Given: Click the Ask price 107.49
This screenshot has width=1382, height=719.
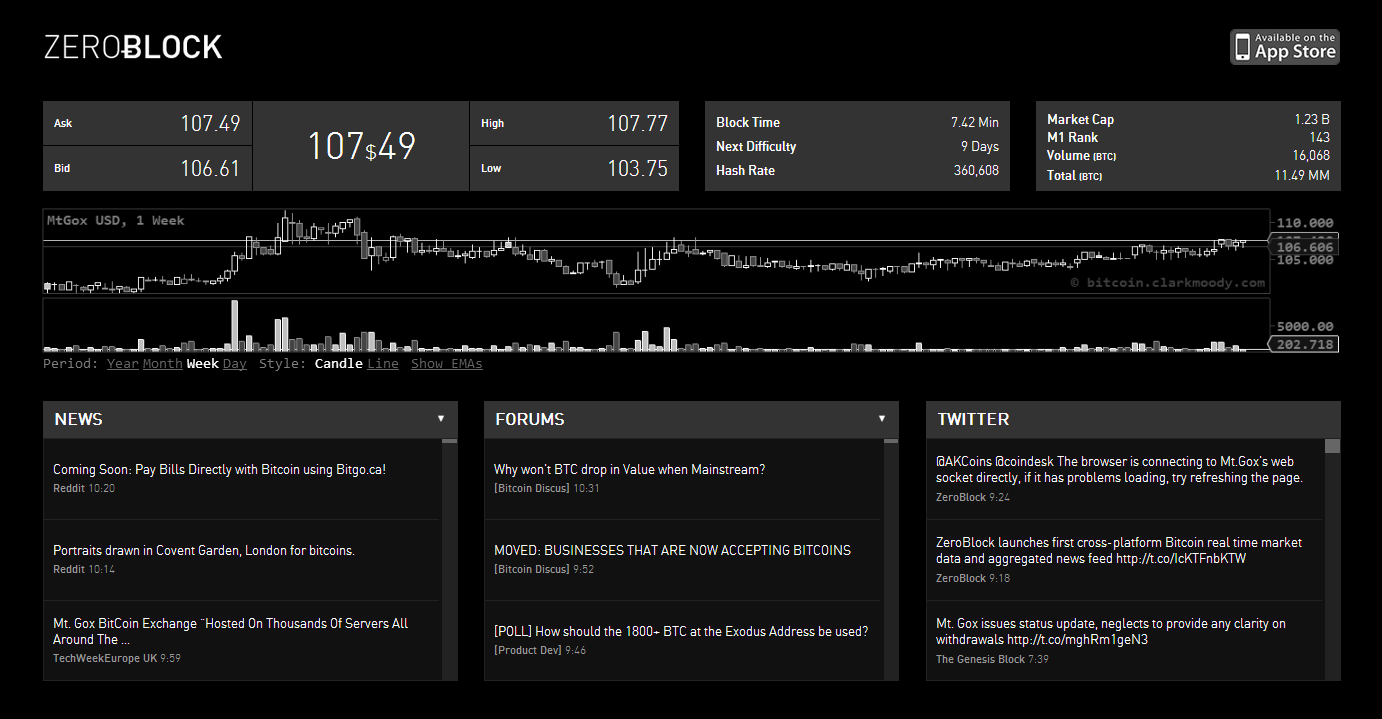Looking at the screenshot, I should point(210,124).
